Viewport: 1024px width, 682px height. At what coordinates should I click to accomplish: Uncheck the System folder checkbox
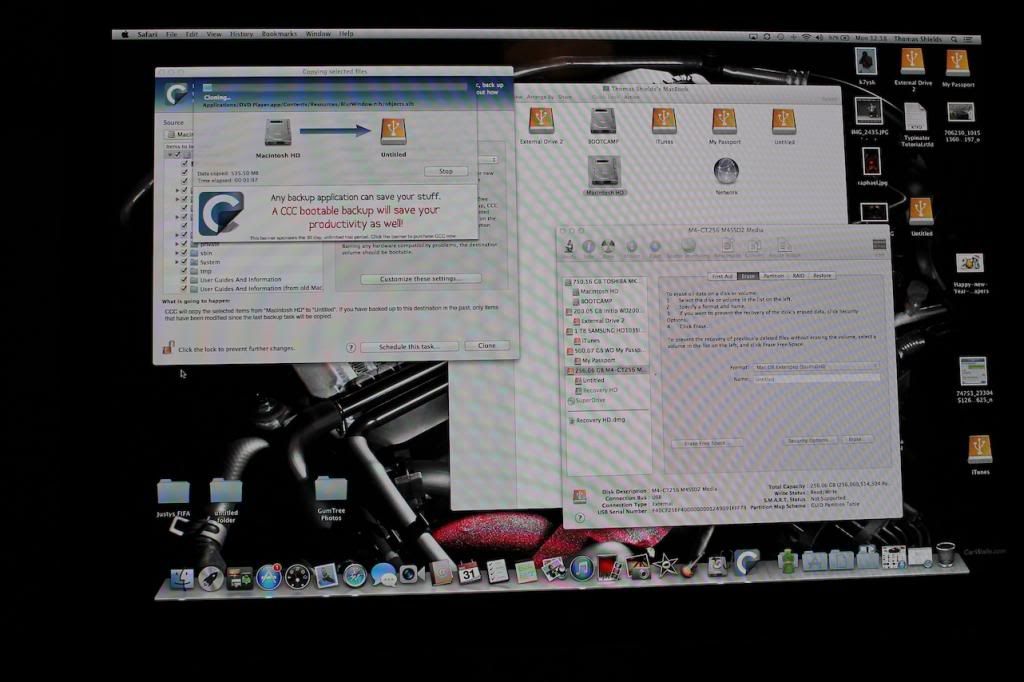pyautogui.click(x=184, y=262)
